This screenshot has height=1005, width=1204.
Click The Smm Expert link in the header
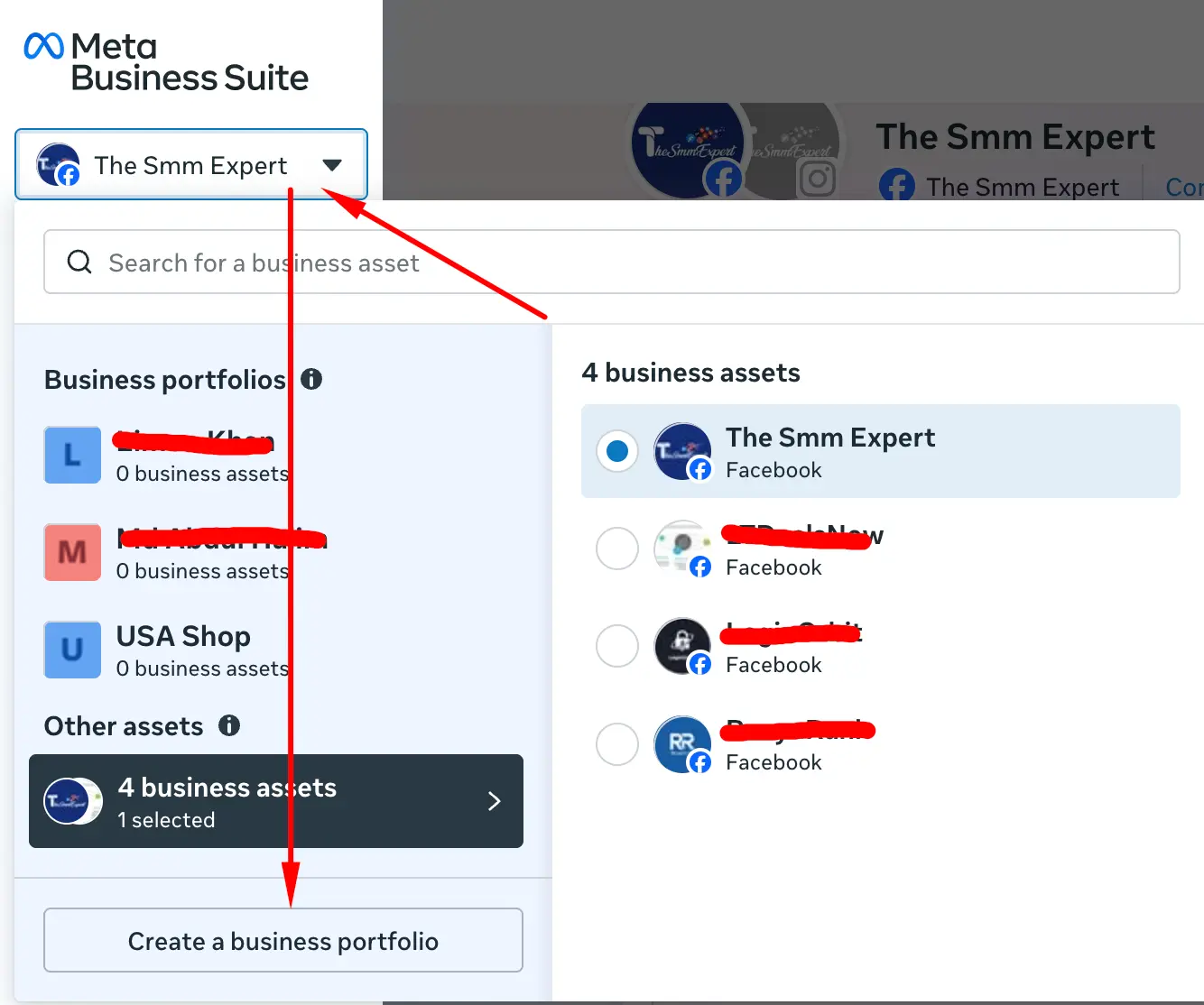tap(1023, 187)
